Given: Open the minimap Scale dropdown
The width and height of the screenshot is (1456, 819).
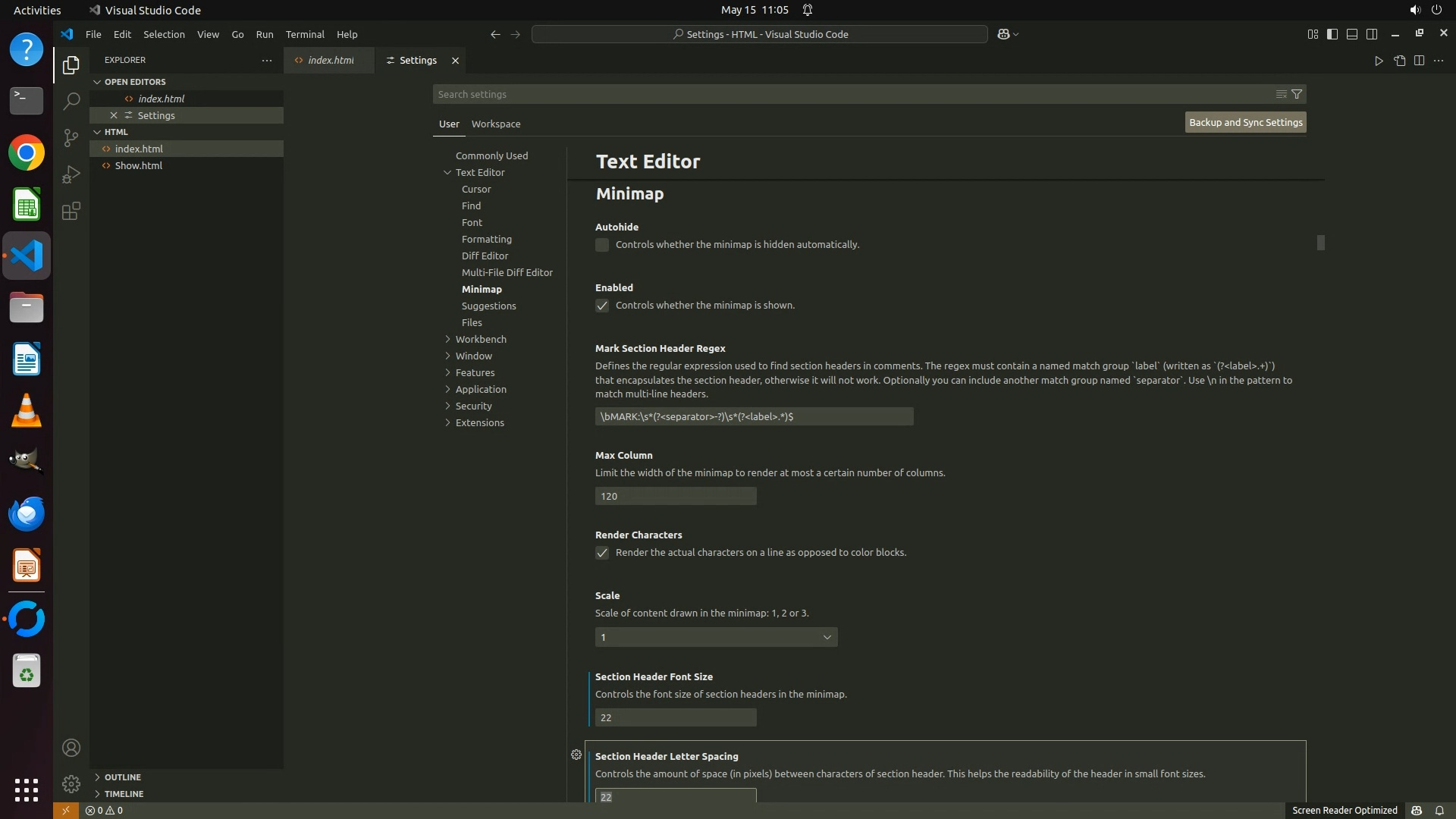Looking at the screenshot, I should coord(716,637).
